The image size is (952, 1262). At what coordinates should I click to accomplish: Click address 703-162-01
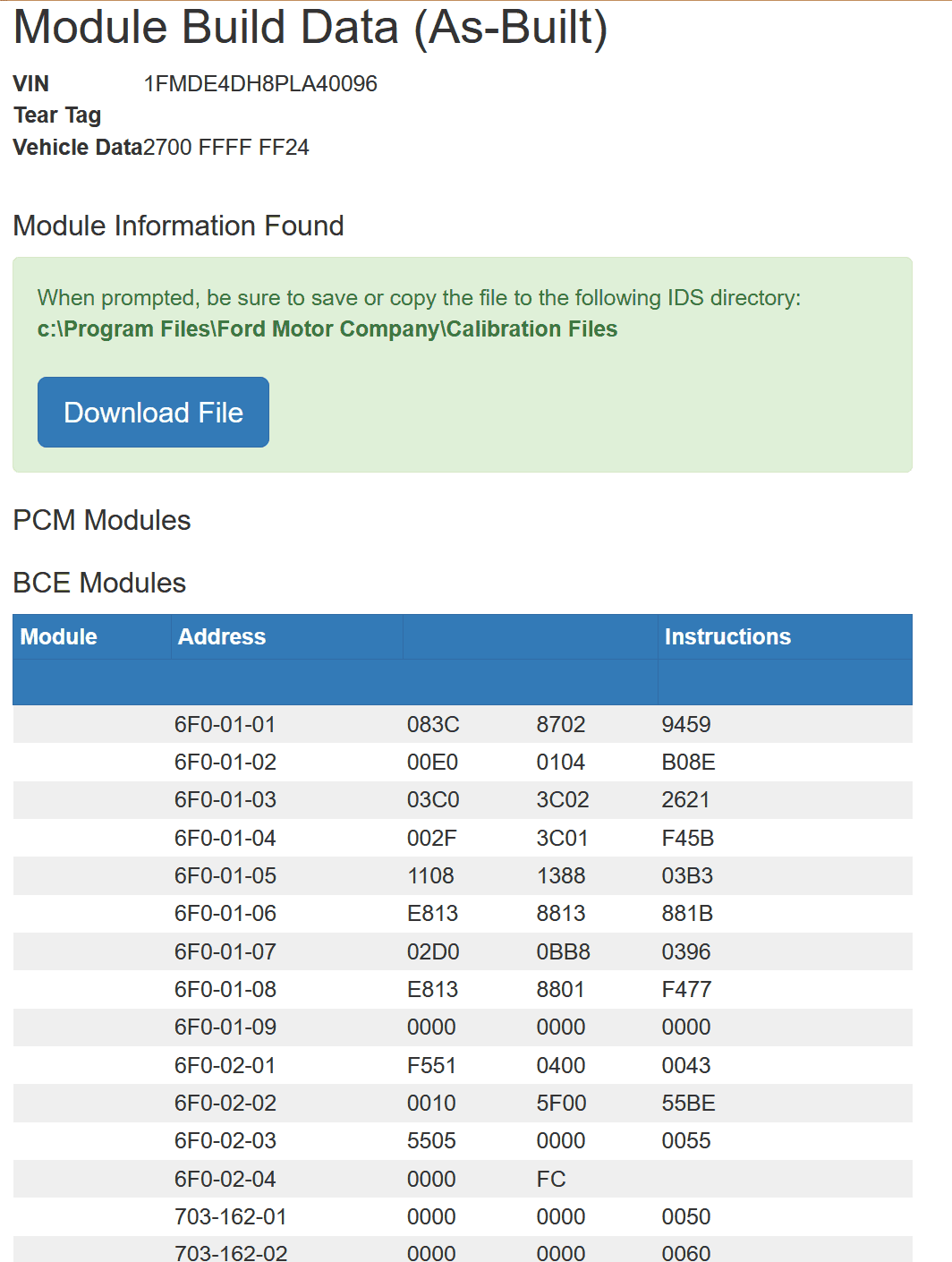click(231, 1217)
